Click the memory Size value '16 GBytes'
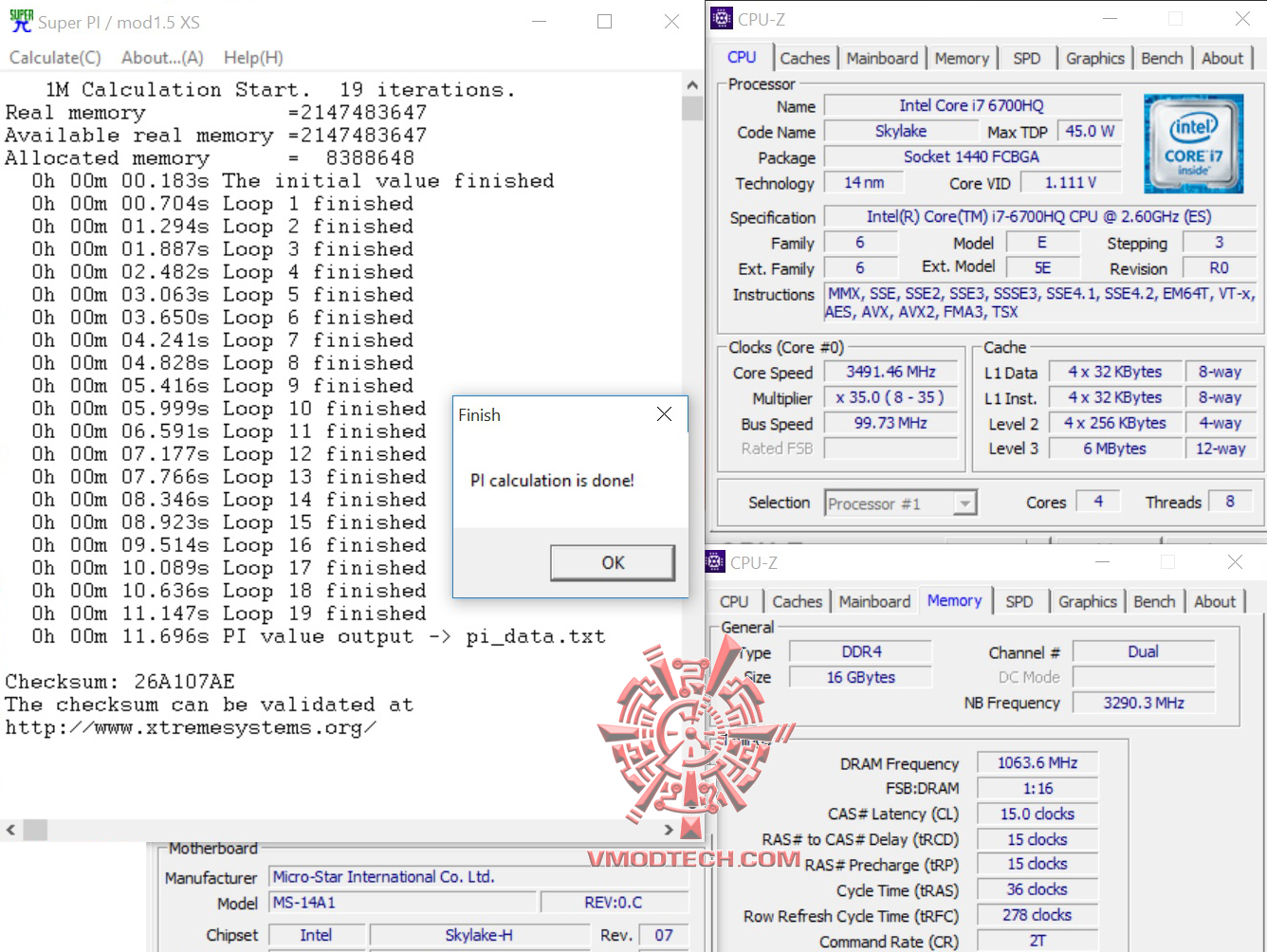 click(x=861, y=677)
